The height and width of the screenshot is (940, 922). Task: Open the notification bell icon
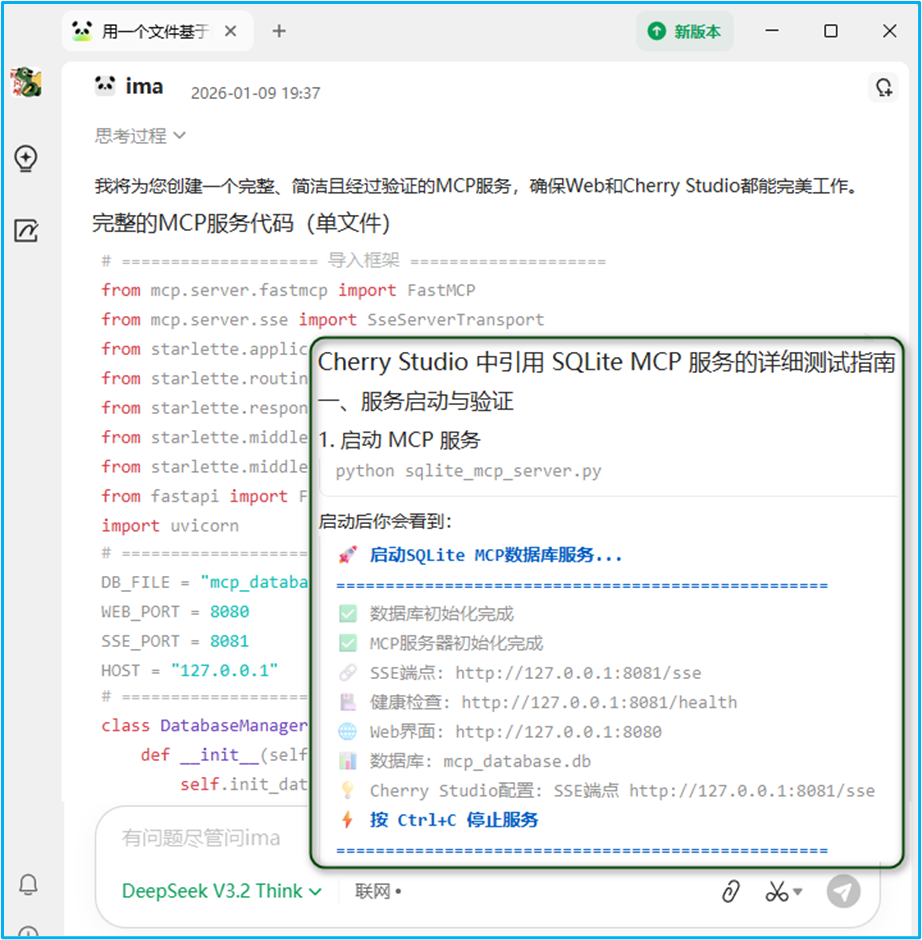coord(28,884)
